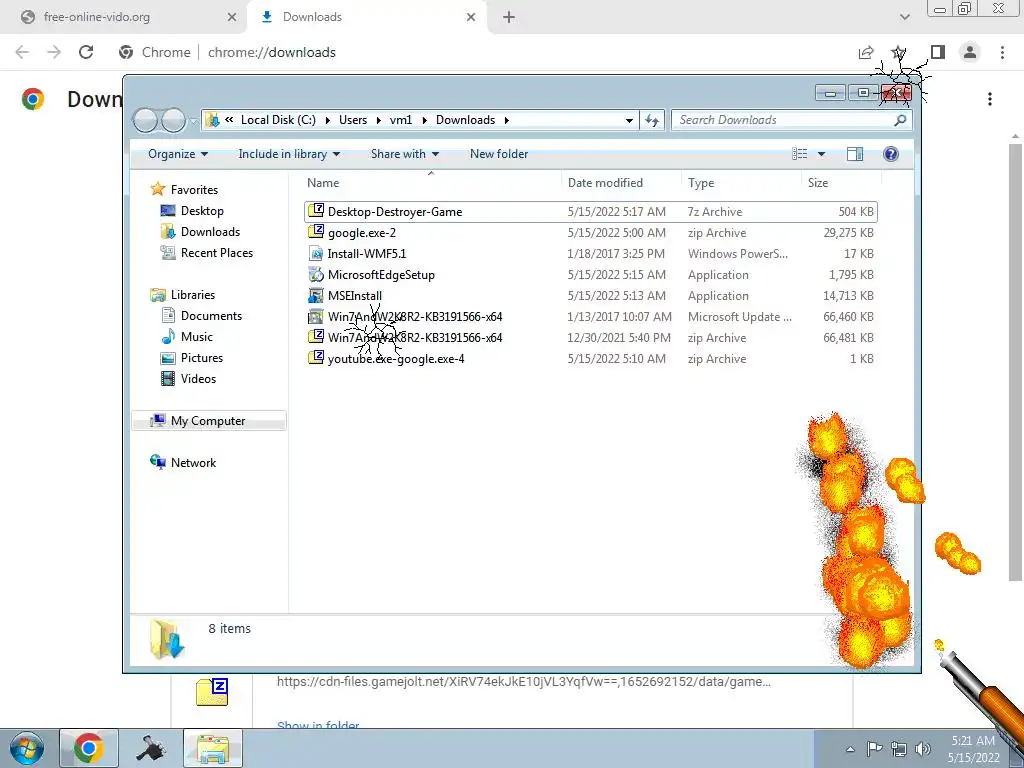Select the Win7AndW2K8R2 zip archive icon
The height and width of the screenshot is (768, 1024).
pos(316,337)
